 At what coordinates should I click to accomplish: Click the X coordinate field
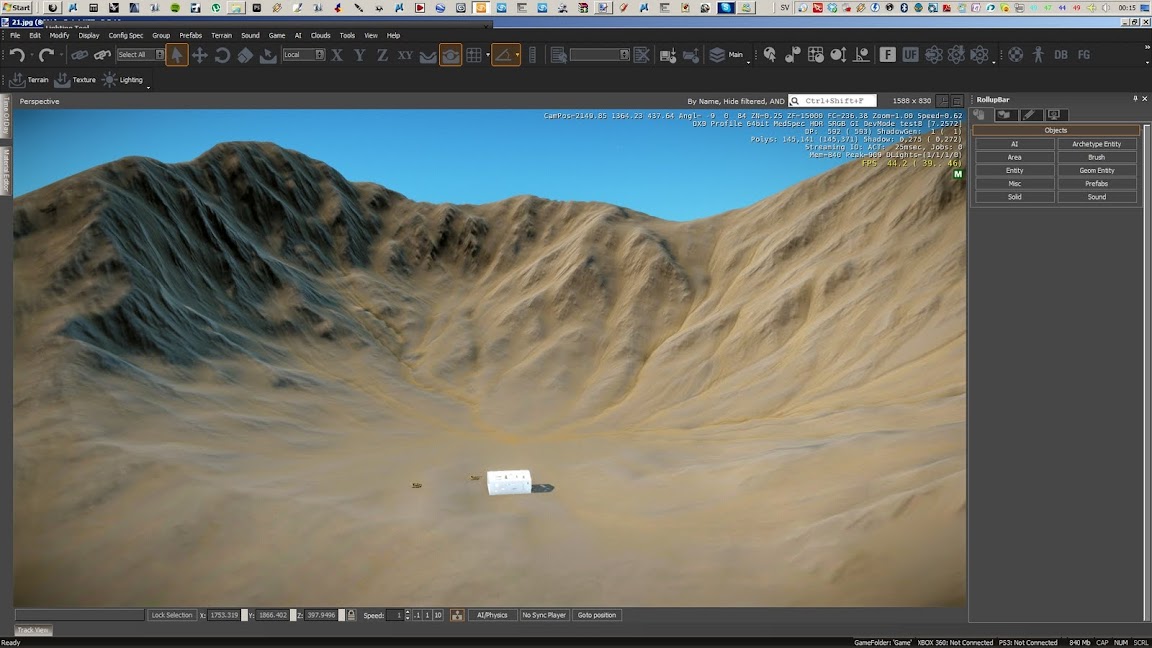[224, 615]
